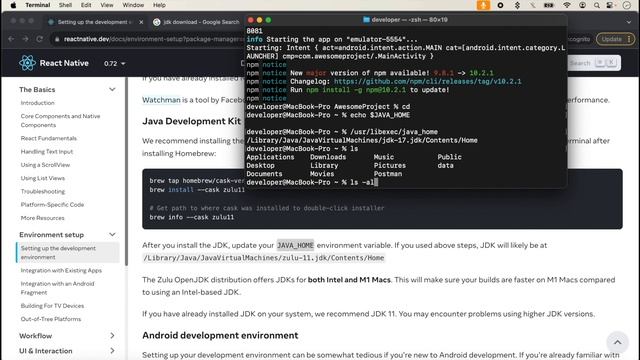This screenshot has width=640, height=360.
Task: Open the 0.72 version dropdown
Action: 114,64
